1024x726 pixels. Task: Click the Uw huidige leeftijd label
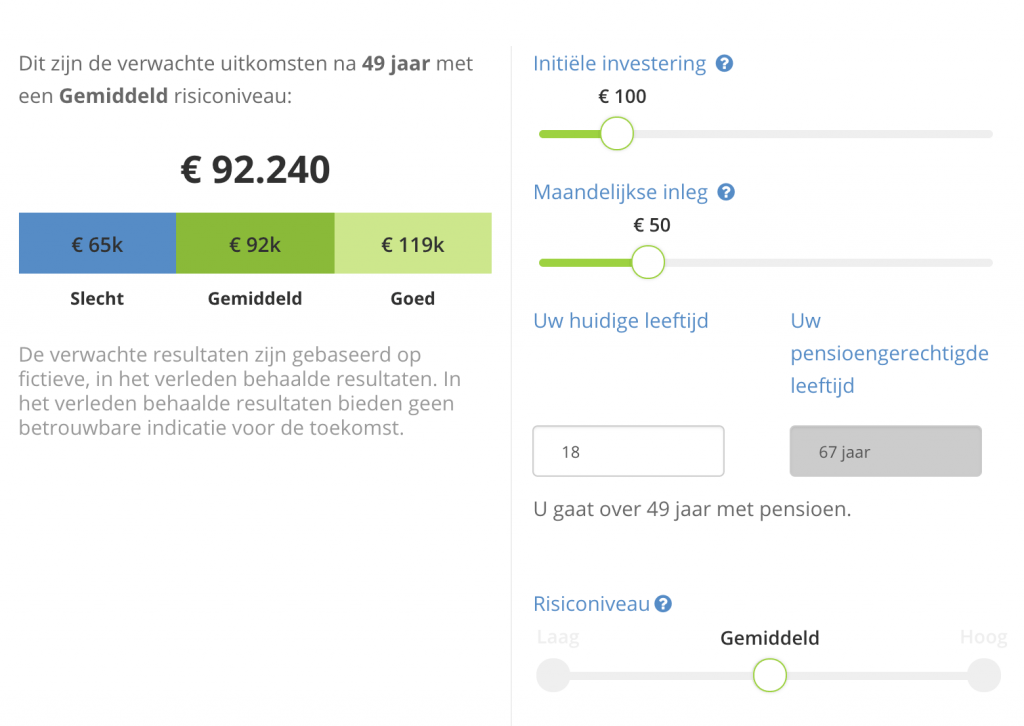(x=621, y=321)
